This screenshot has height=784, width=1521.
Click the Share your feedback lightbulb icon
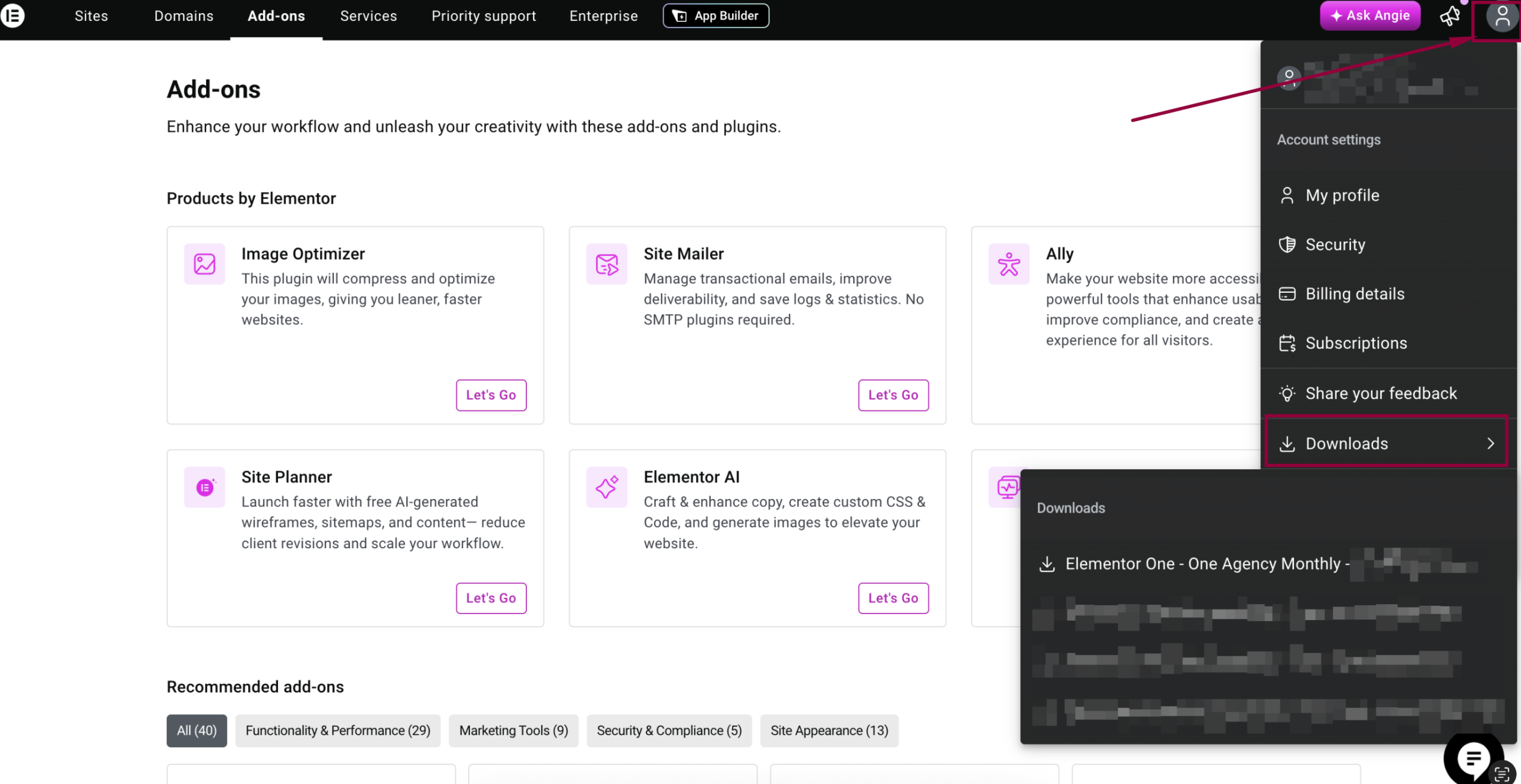pyautogui.click(x=1287, y=393)
